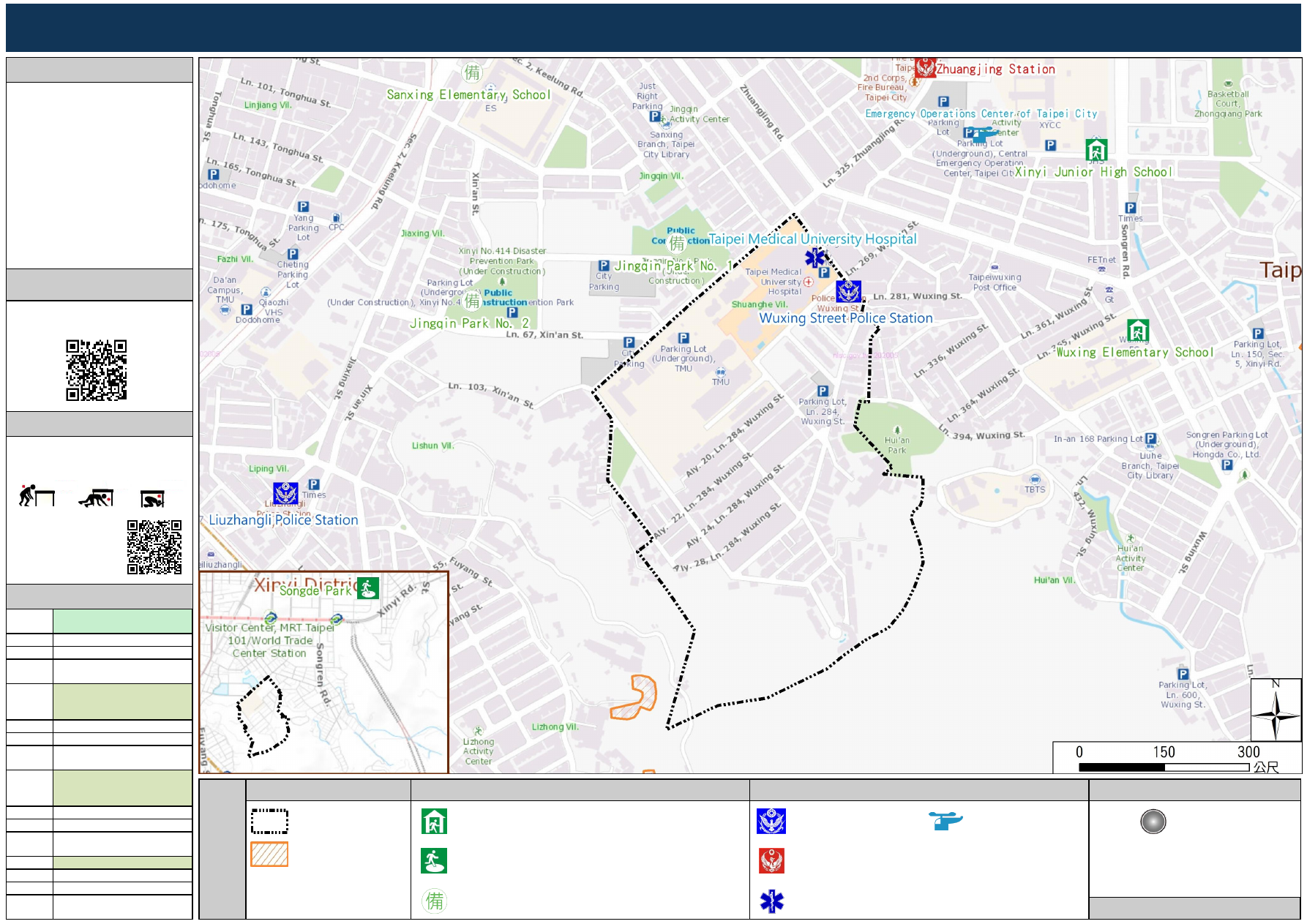The width and height of the screenshot is (1307, 924).
Task: Click the Basketball Court, Zhongqiang Park label
Action: pos(1228,103)
